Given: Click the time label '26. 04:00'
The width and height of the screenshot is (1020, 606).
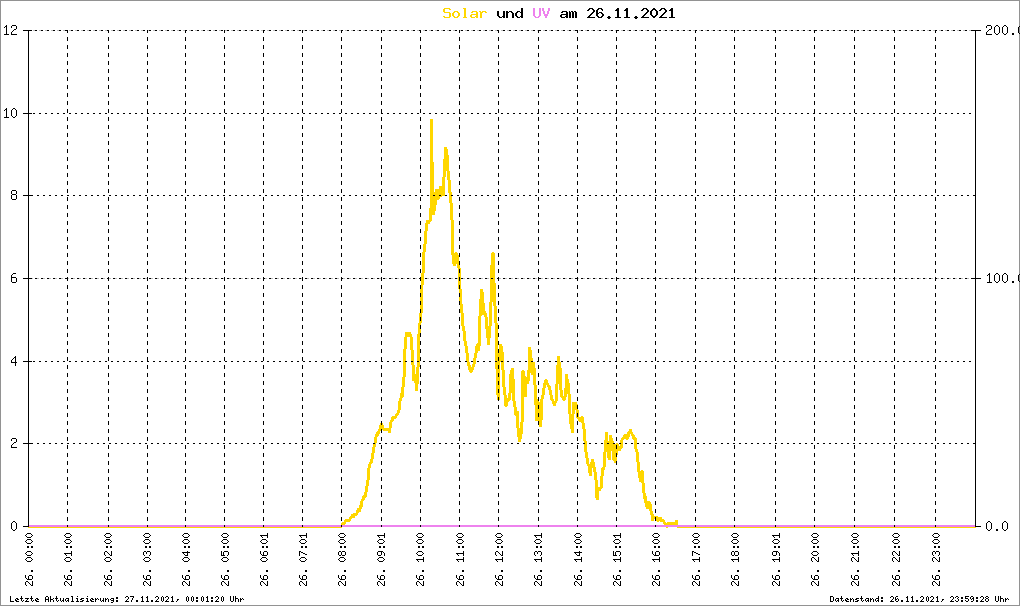Looking at the screenshot, I should click(x=186, y=560).
